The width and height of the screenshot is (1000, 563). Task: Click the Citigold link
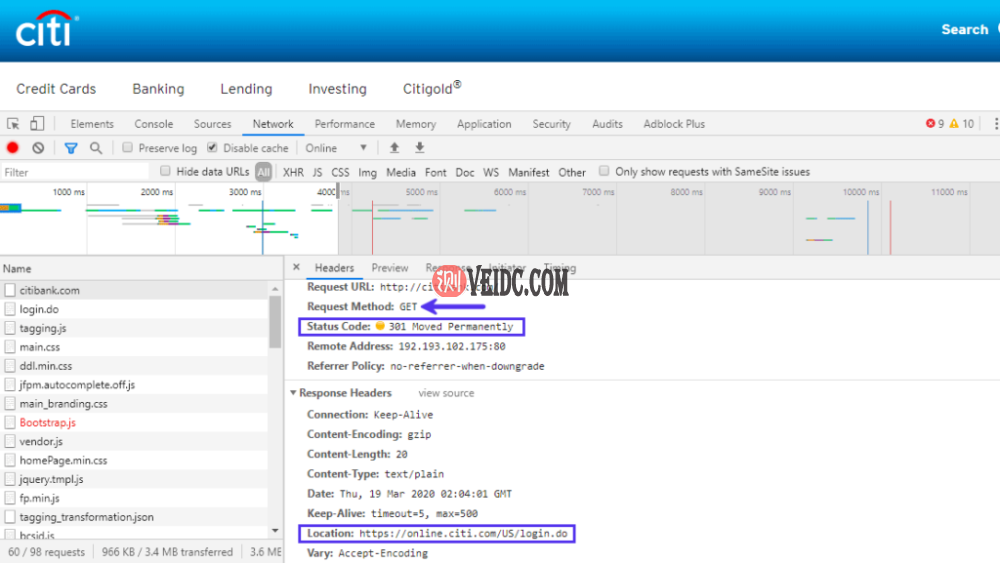click(x=432, y=88)
